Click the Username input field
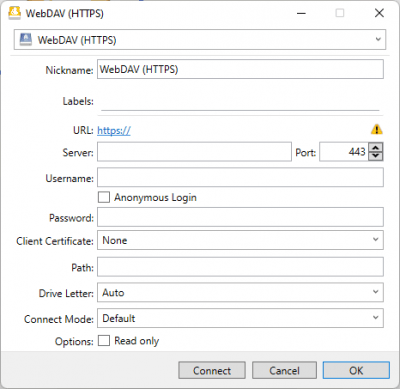Viewport: 400px width, 389px height. point(240,177)
